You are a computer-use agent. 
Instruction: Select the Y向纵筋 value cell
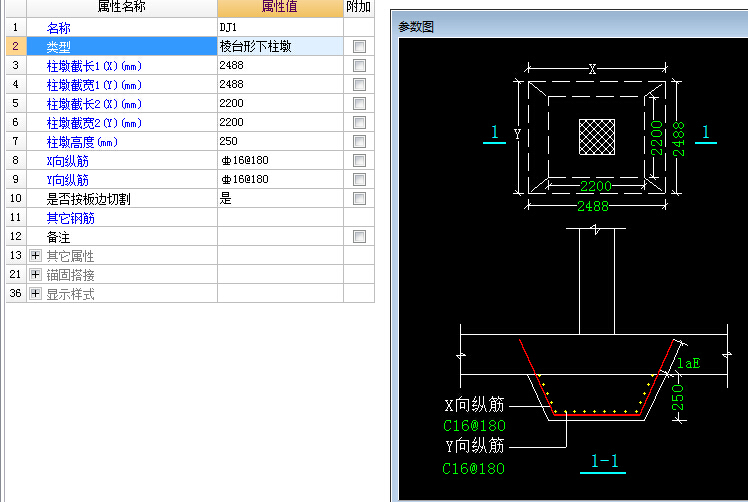280,180
